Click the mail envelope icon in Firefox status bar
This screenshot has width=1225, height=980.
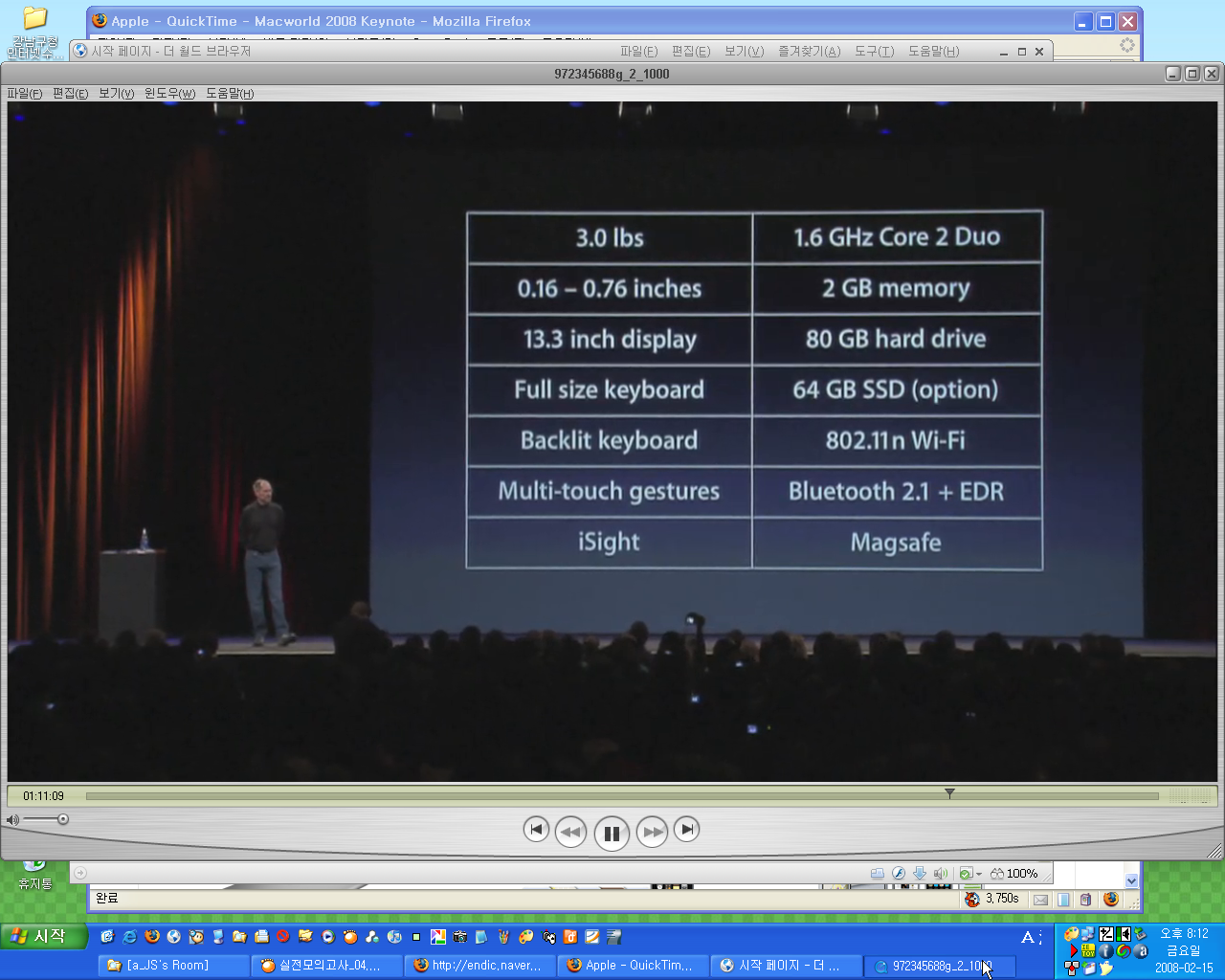[1040, 900]
